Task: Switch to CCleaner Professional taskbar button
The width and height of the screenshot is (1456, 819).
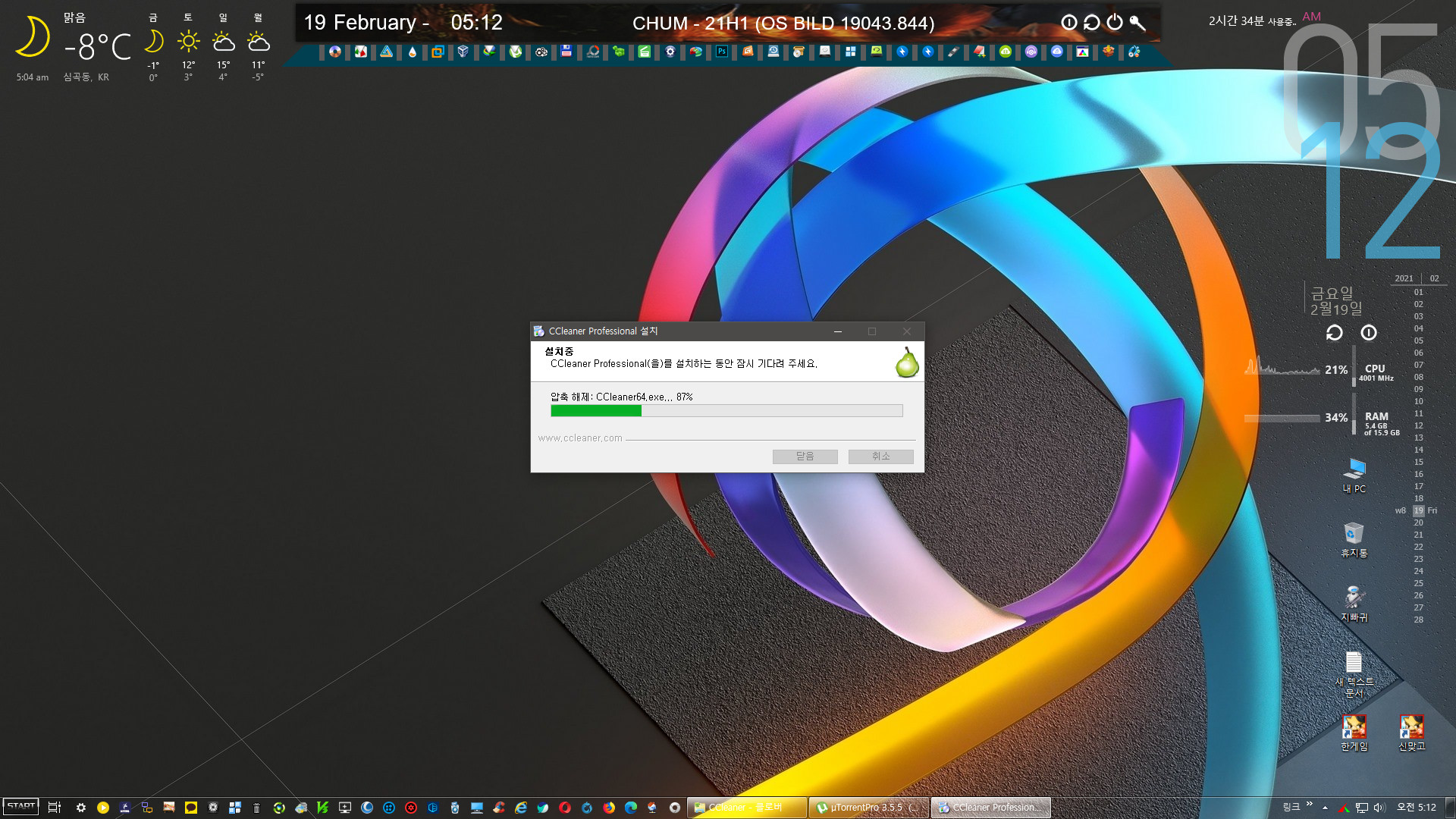Action: coord(991,808)
